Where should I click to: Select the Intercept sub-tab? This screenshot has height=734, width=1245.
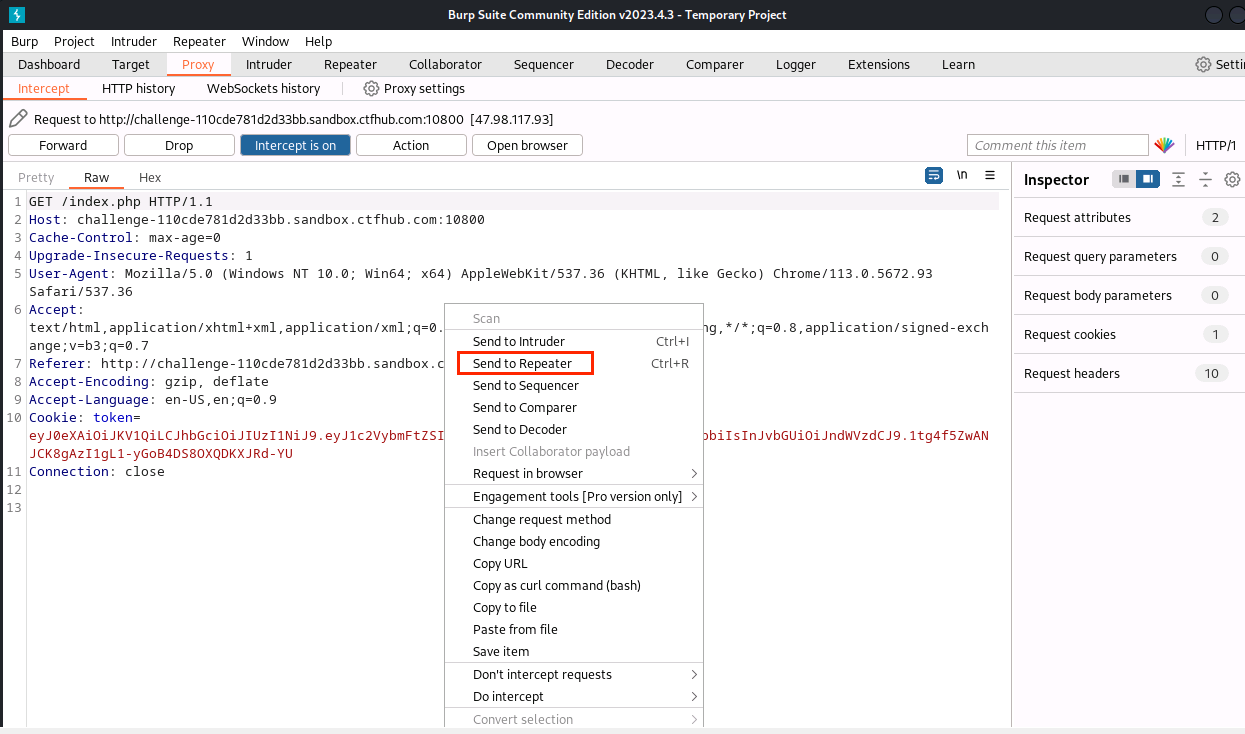click(x=44, y=88)
